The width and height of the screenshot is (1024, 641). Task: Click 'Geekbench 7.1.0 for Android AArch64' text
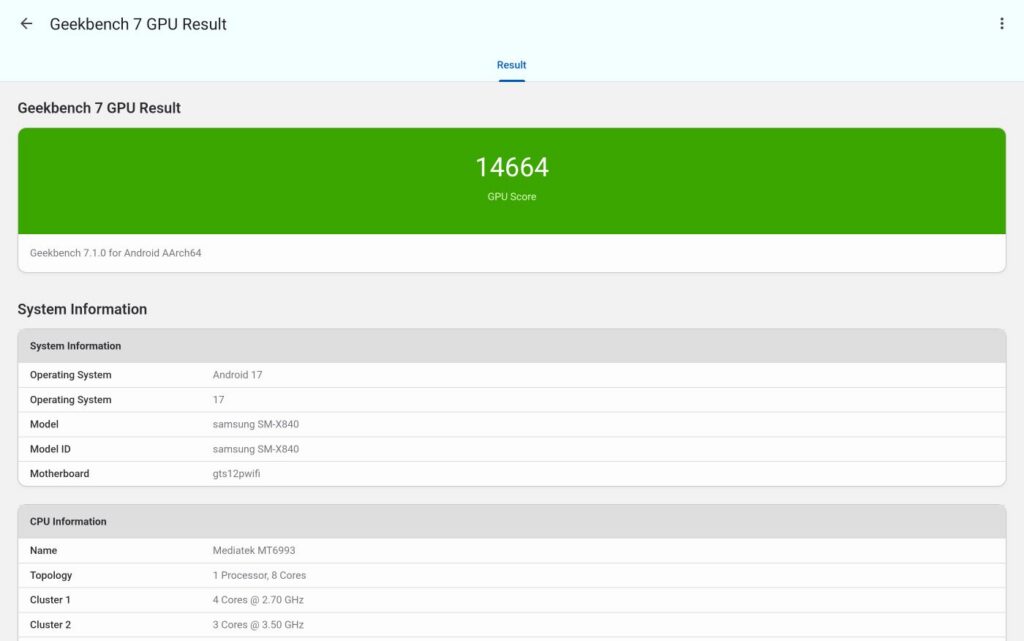pos(116,253)
